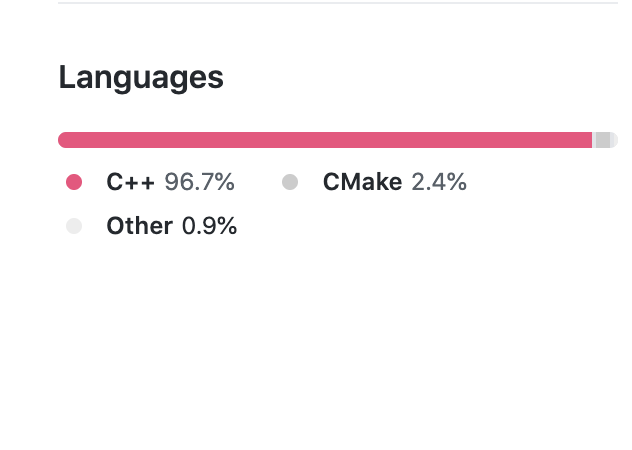Open the C++ language link
Image resolution: width=632 pixels, height=450 pixels.
[x=130, y=182]
